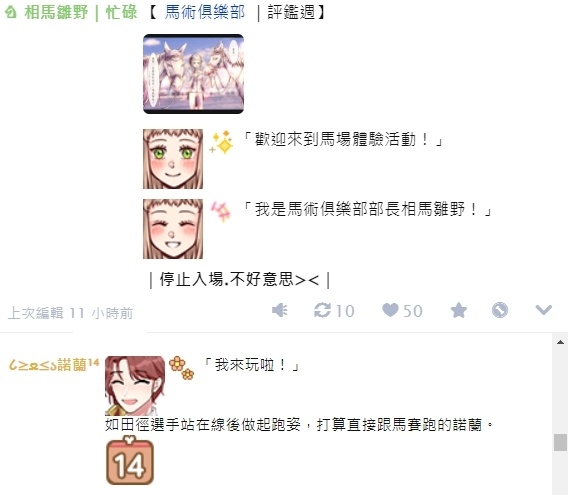The height and width of the screenshot is (495, 568).
Task: Mute this plurk via the speaker icon
Action: coord(280,311)
